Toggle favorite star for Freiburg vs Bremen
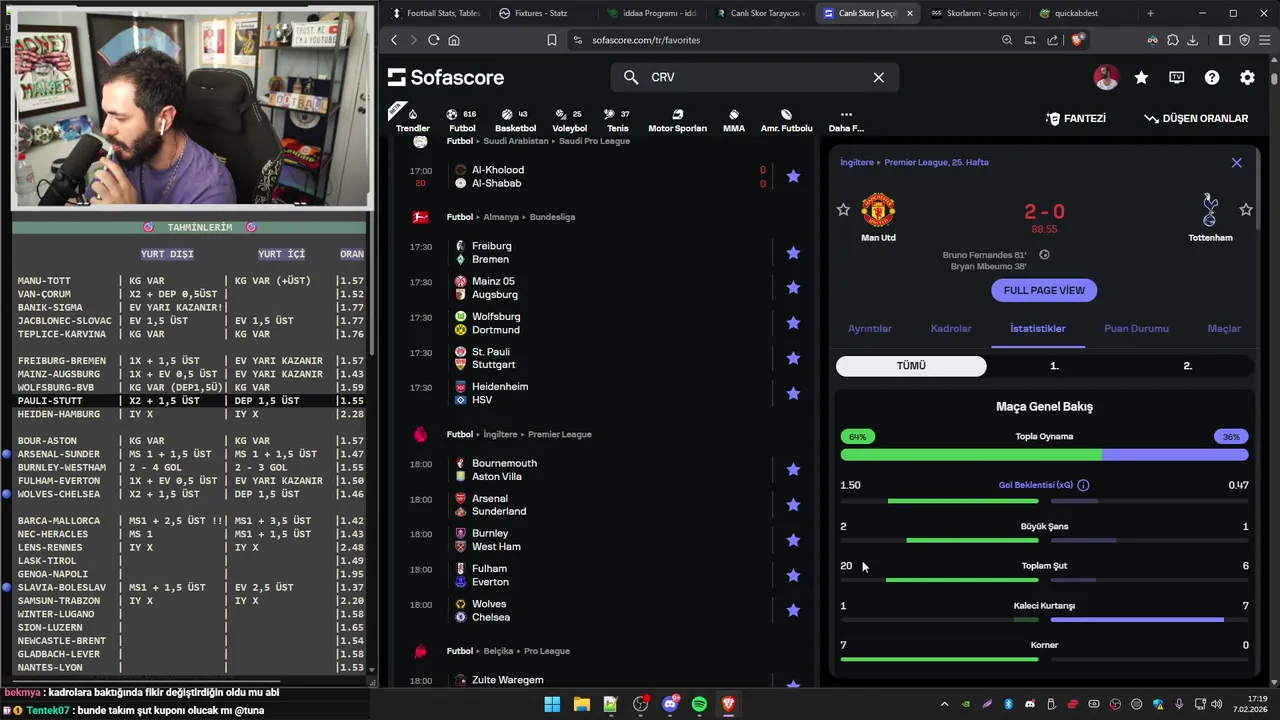 793,252
